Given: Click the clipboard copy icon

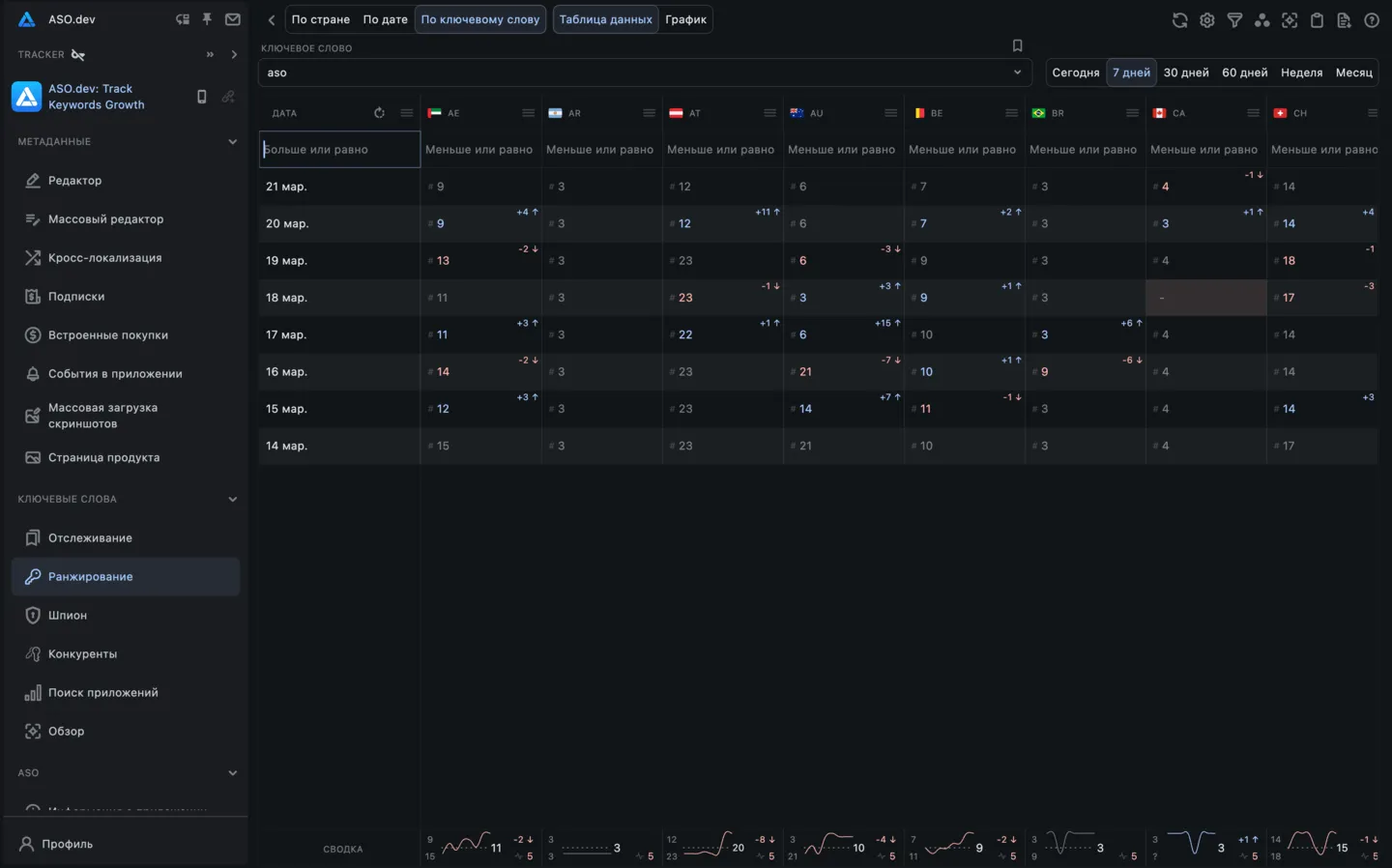Looking at the screenshot, I should click(1317, 20).
